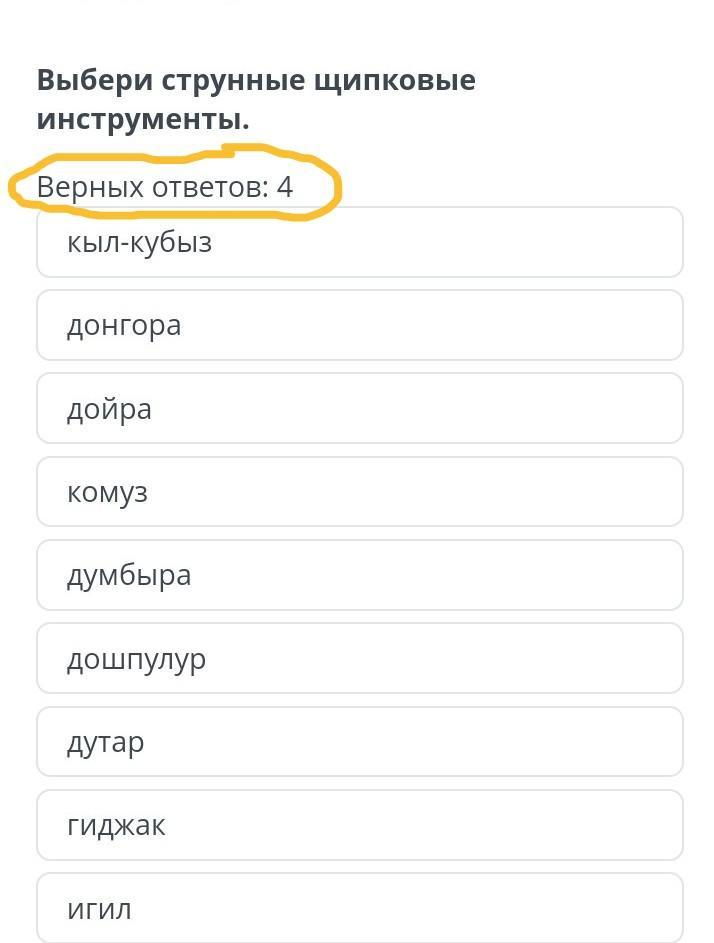This screenshot has width=714, height=943.
Task: Click the number 4 in the answers count
Action: click(285, 187)
